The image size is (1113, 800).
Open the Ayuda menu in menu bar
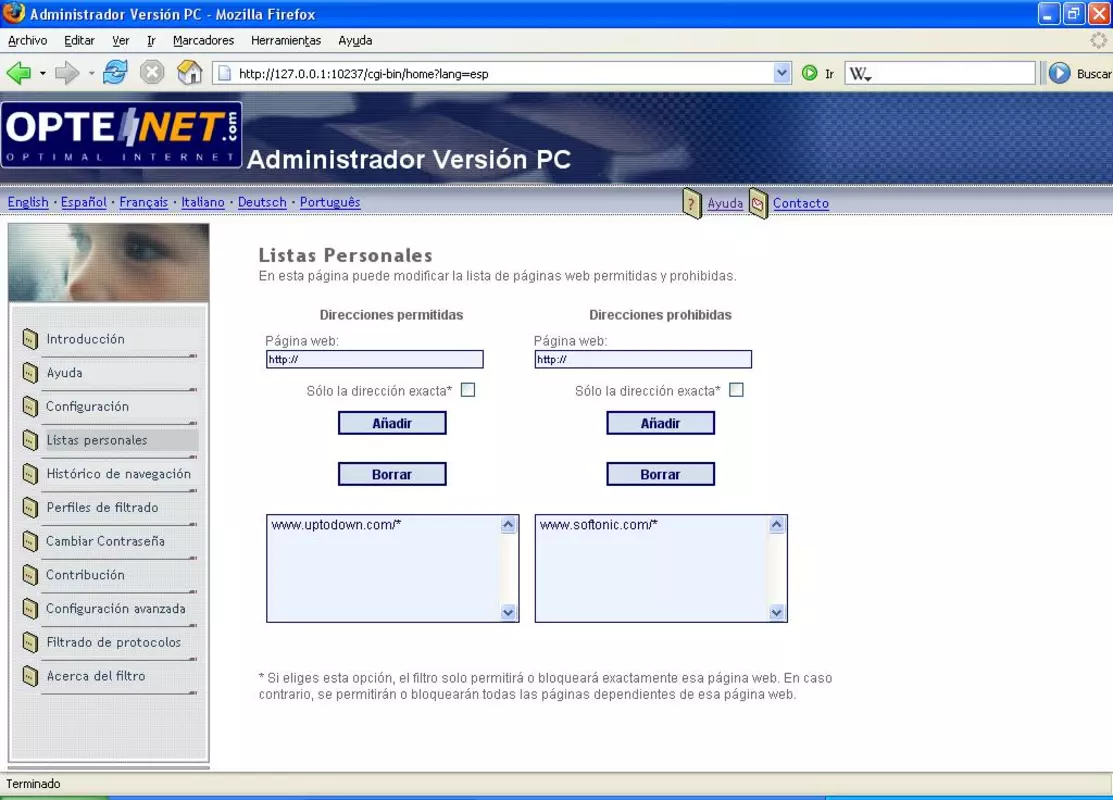pos(355,40)
